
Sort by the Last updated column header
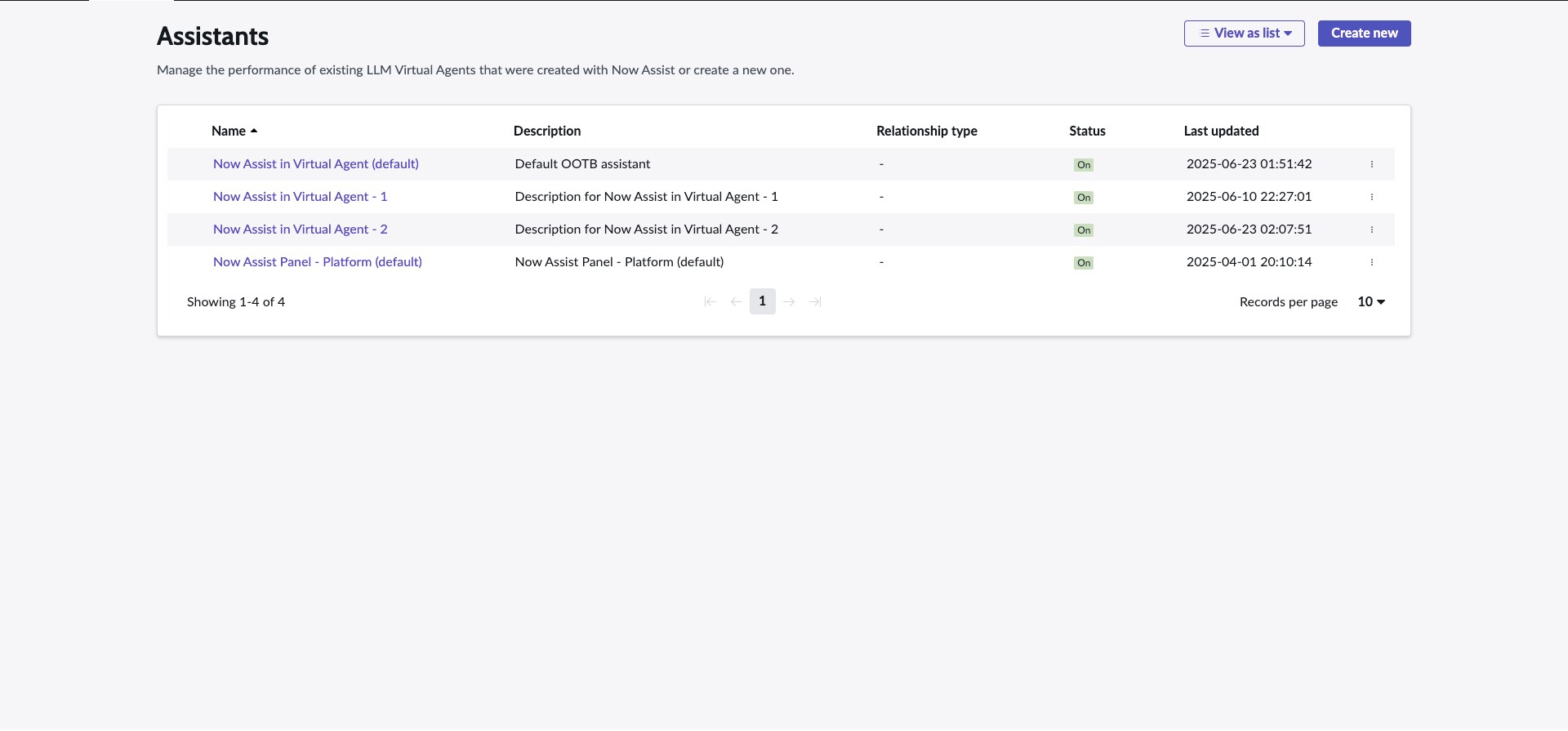(1221, 131)
